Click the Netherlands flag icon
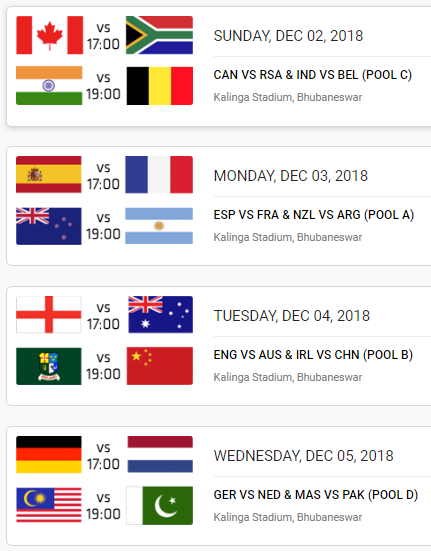Viewport: 431px width, 551px height. pyautogui.click(x=160, y=454)
